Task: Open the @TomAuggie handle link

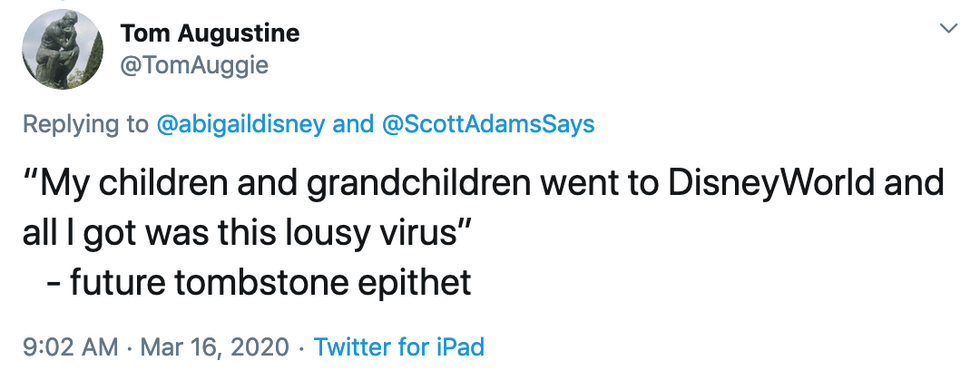Action: [x=194, y=64]
